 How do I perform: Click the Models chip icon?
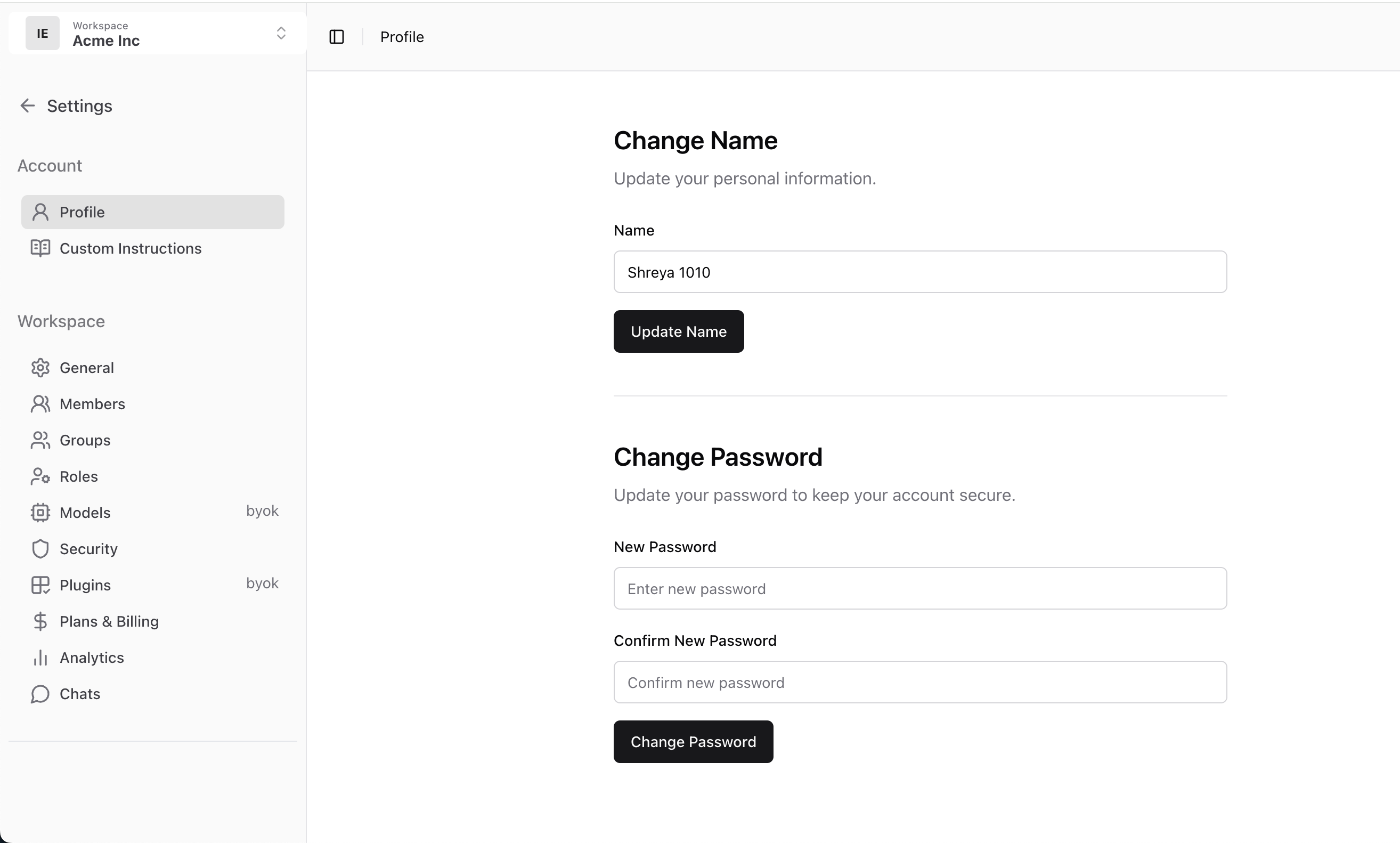coord(40,513)
